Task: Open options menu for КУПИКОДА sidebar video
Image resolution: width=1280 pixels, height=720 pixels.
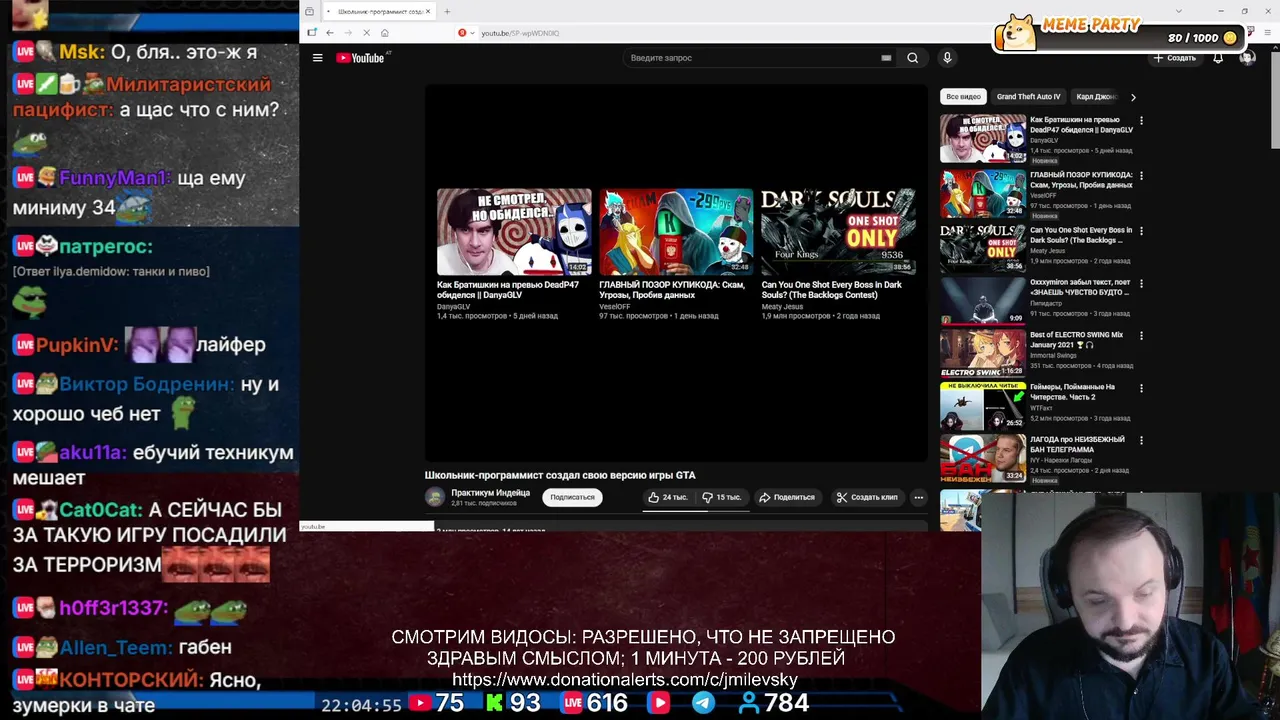Action: click(x=1141, y=176)
